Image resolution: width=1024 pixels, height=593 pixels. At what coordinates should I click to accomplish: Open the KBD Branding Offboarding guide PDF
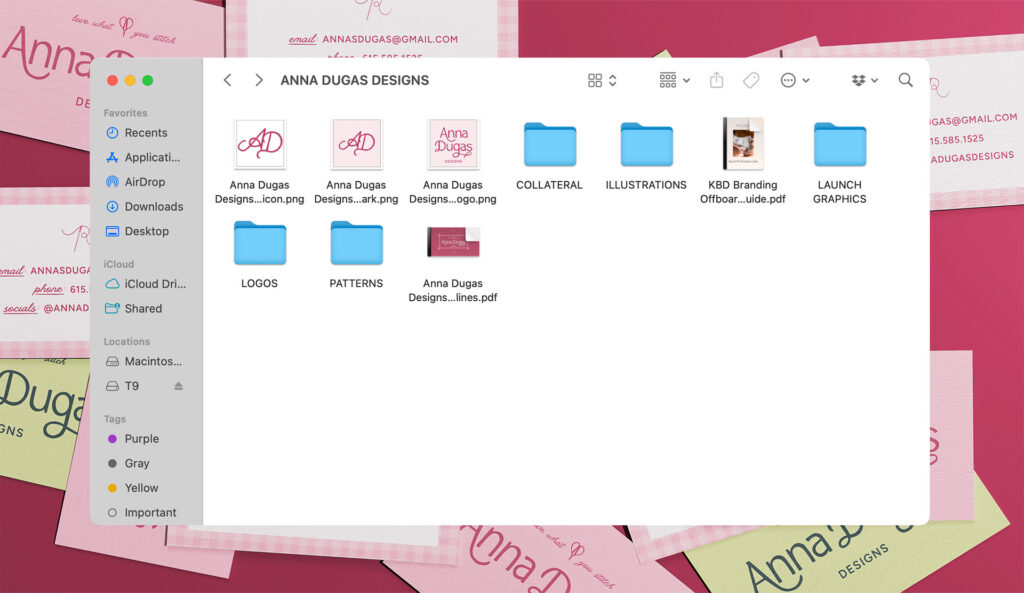click(x=742, y=143)
